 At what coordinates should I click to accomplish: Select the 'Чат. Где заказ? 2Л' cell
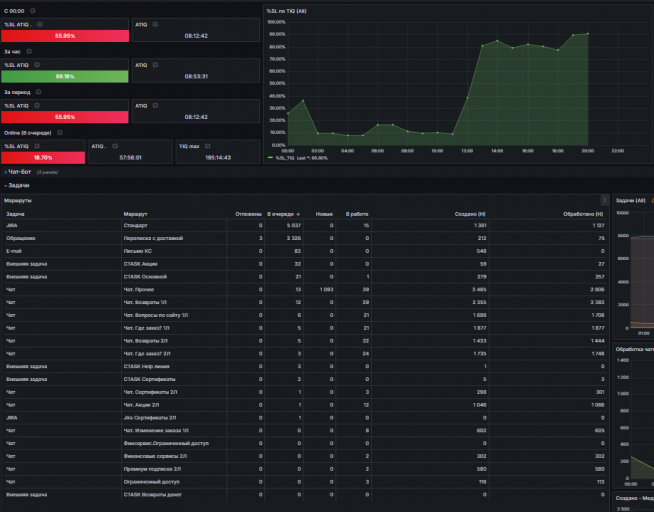(x=174, y=354)
